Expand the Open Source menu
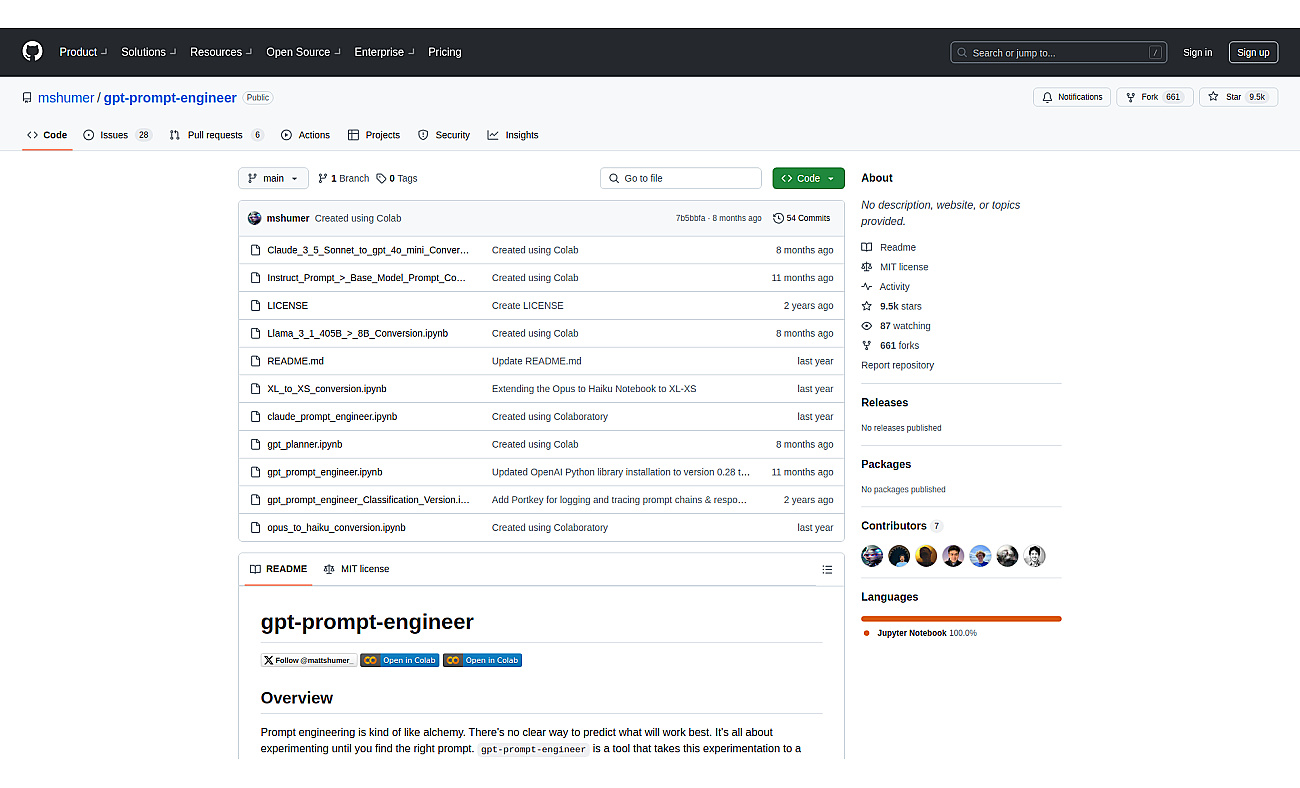The image size is (1300, 788). pos(302,52)
